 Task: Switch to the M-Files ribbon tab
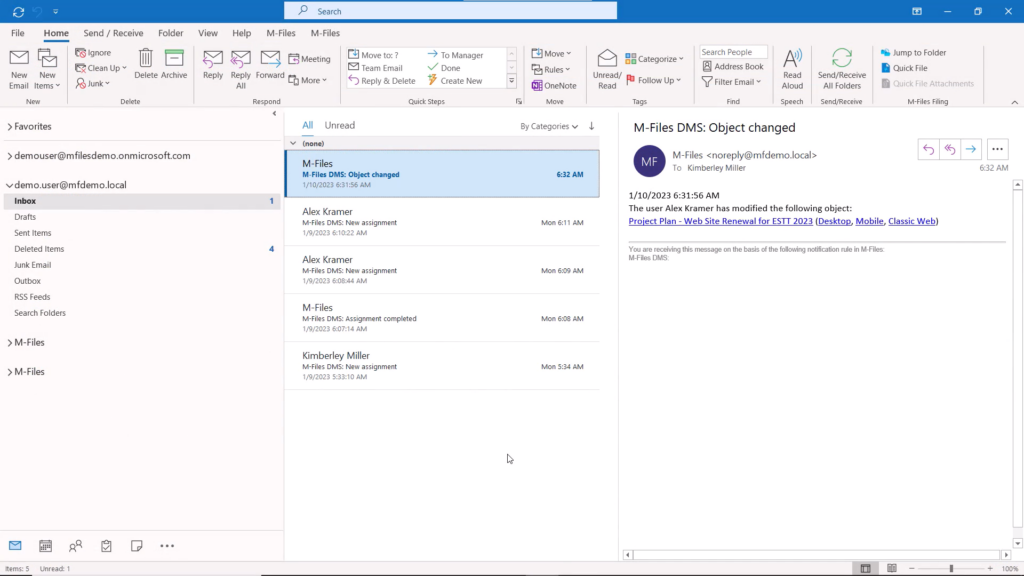coord(281,32)
